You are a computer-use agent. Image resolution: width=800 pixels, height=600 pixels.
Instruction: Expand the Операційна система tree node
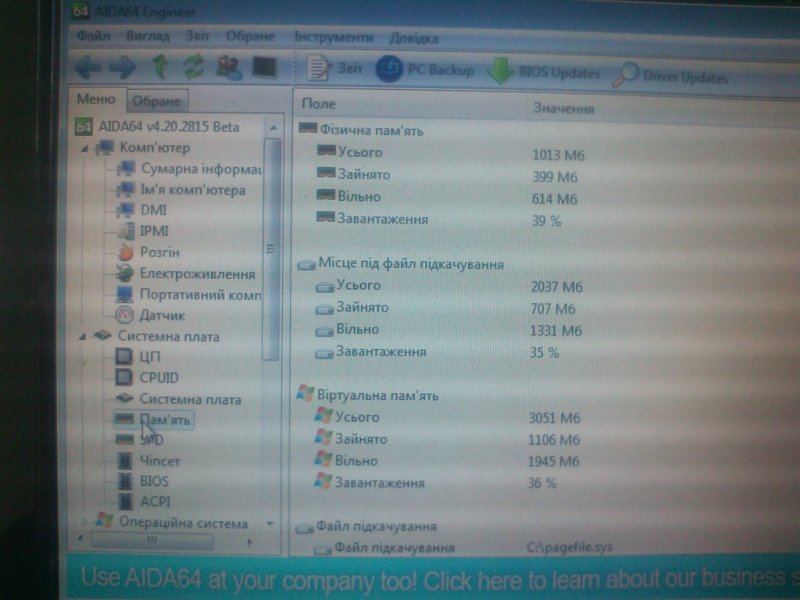[x=84, y=522]
